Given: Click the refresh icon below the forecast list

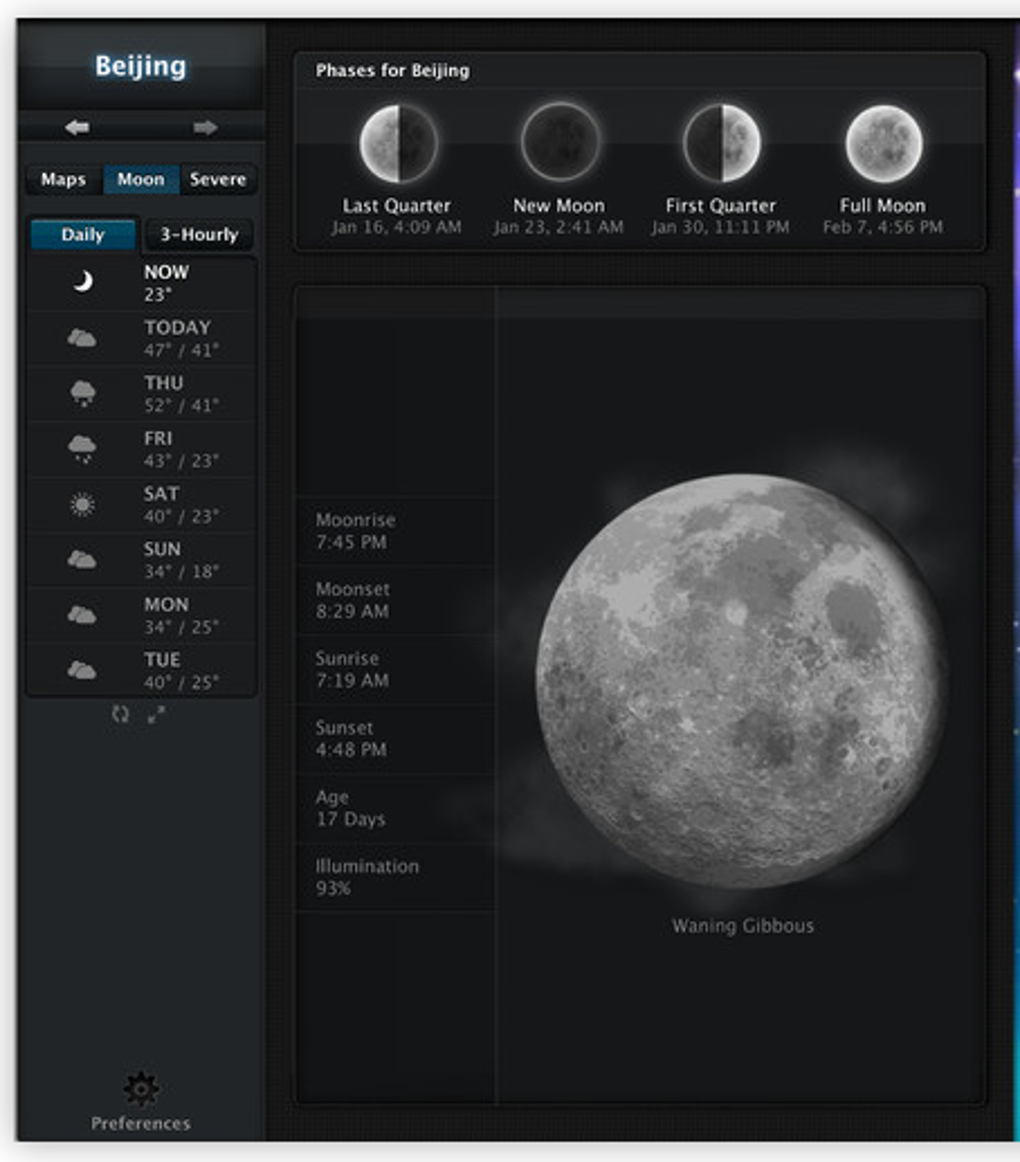Looking at the screenshot, I should click(x=120, y=714).
